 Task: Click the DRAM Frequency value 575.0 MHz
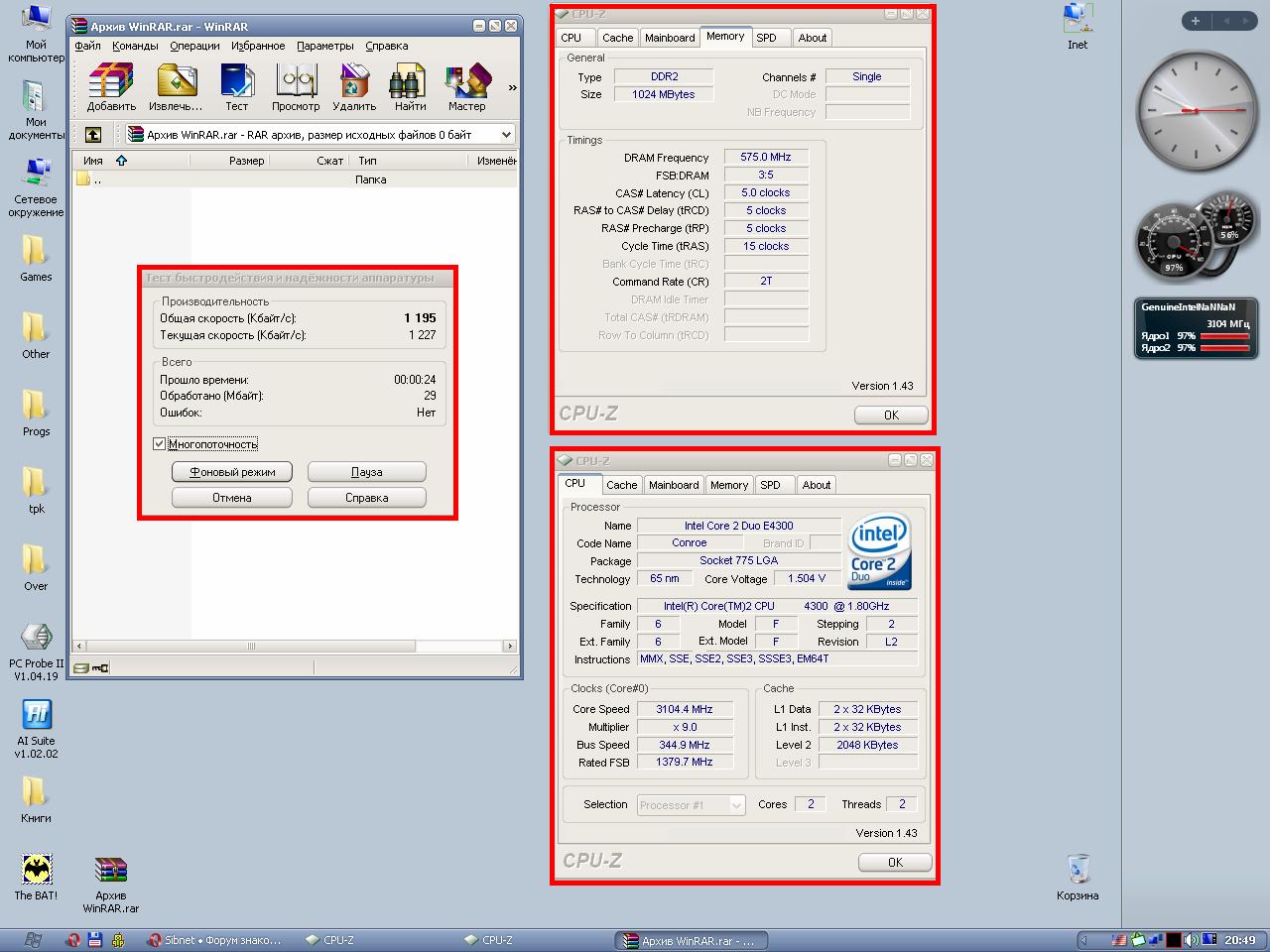[x=766, y=157]
